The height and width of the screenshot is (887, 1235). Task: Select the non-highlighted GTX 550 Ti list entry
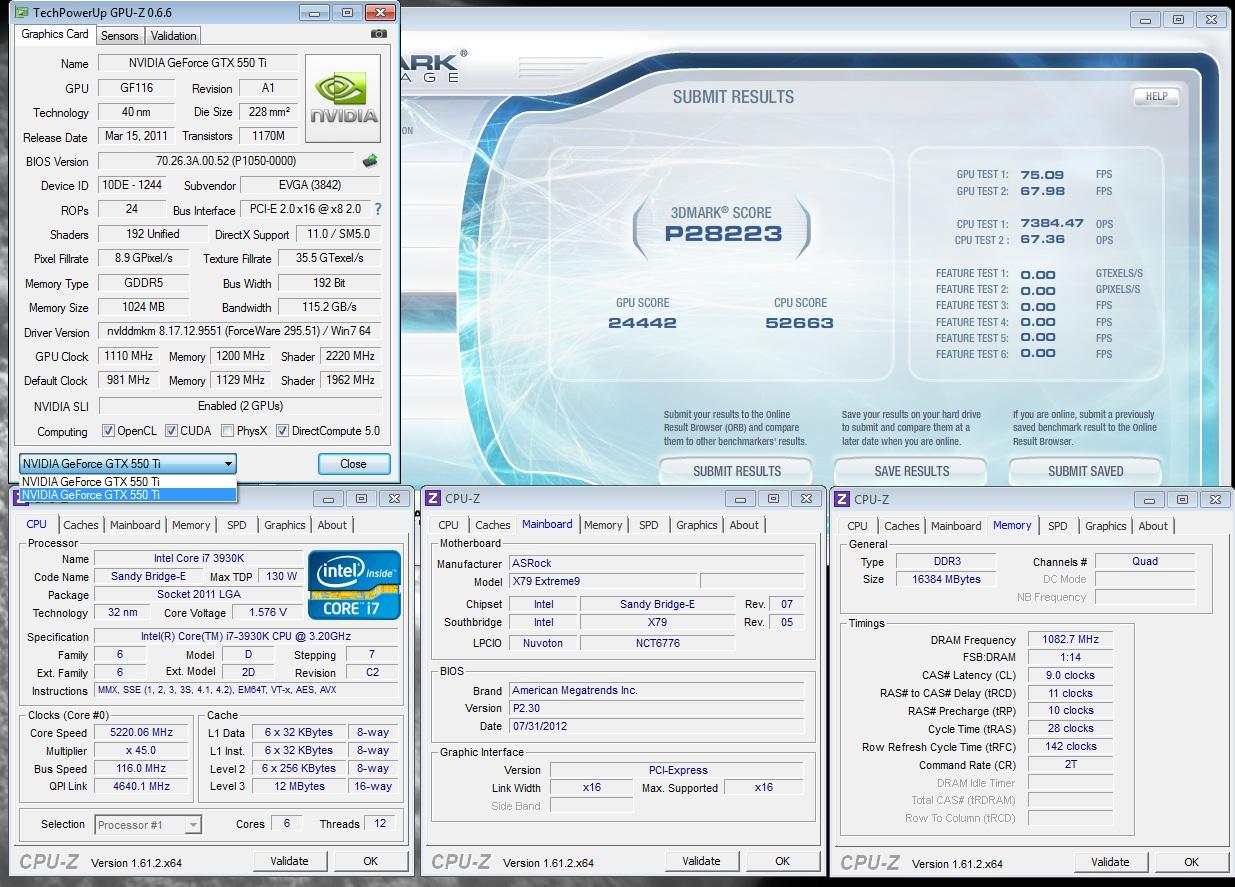coord(128,481)
